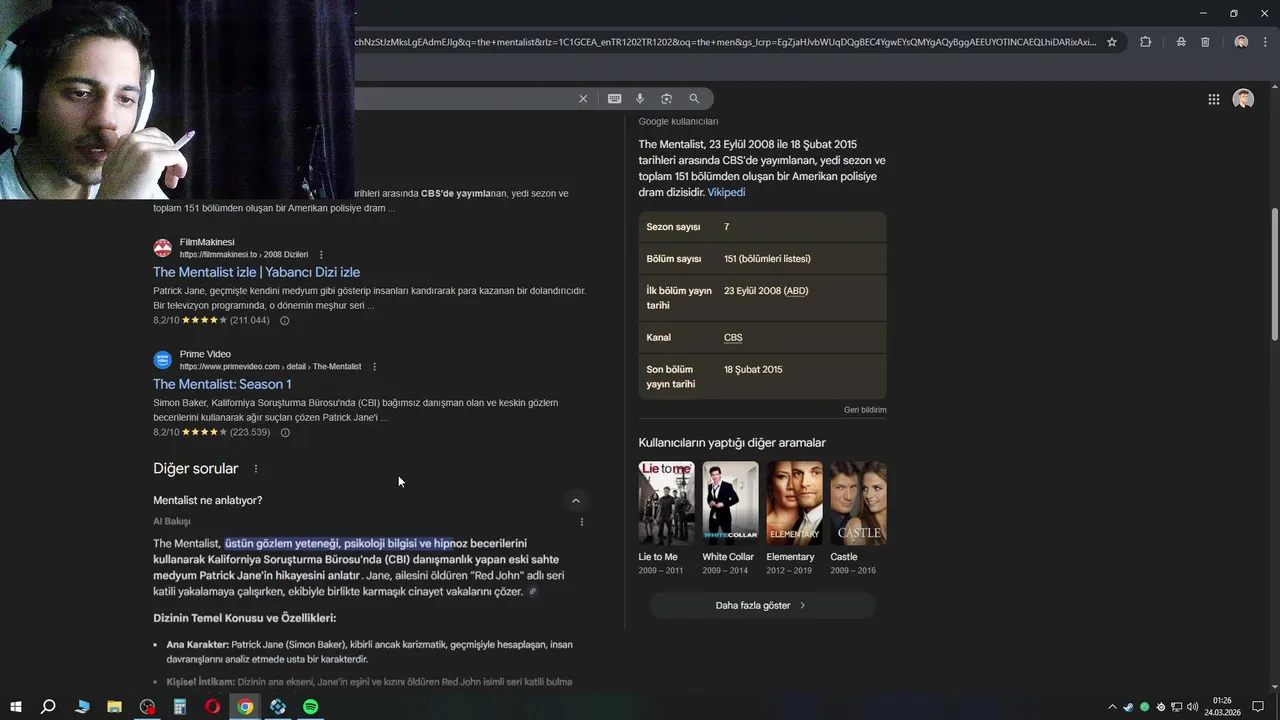Click the source link icon after the AI summary
The image size is (1280, 720).
pyautogui.click(x=533, y=592)
